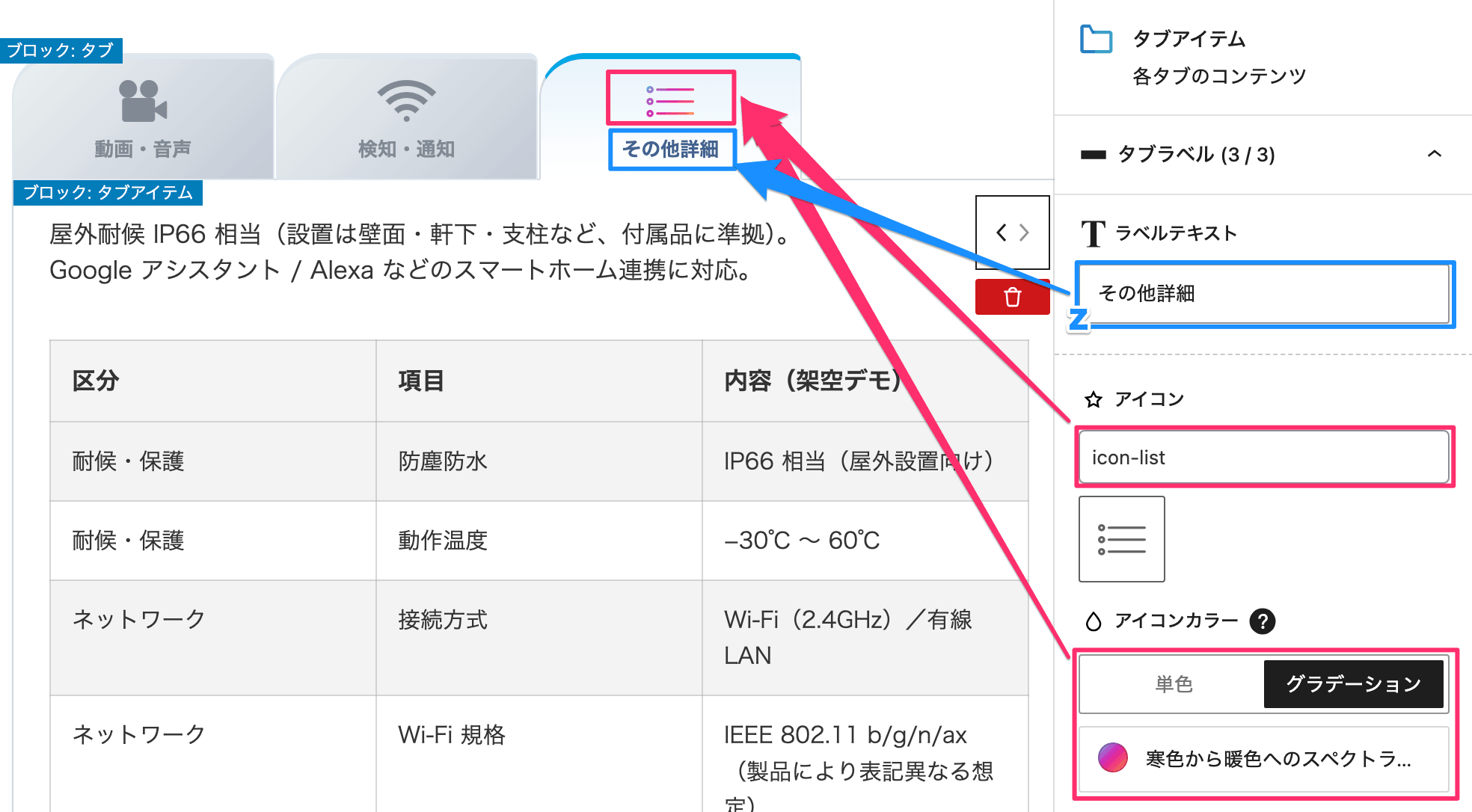This screenshot has height=812, width=1472.
Task: Click the list icon in the active tab
Action: [670, 100]
